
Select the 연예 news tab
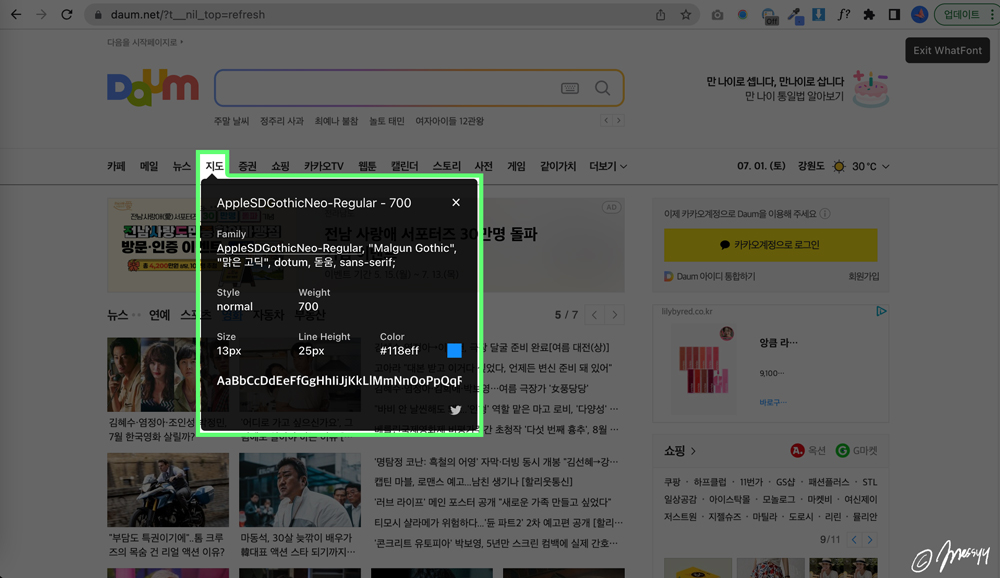159,315
